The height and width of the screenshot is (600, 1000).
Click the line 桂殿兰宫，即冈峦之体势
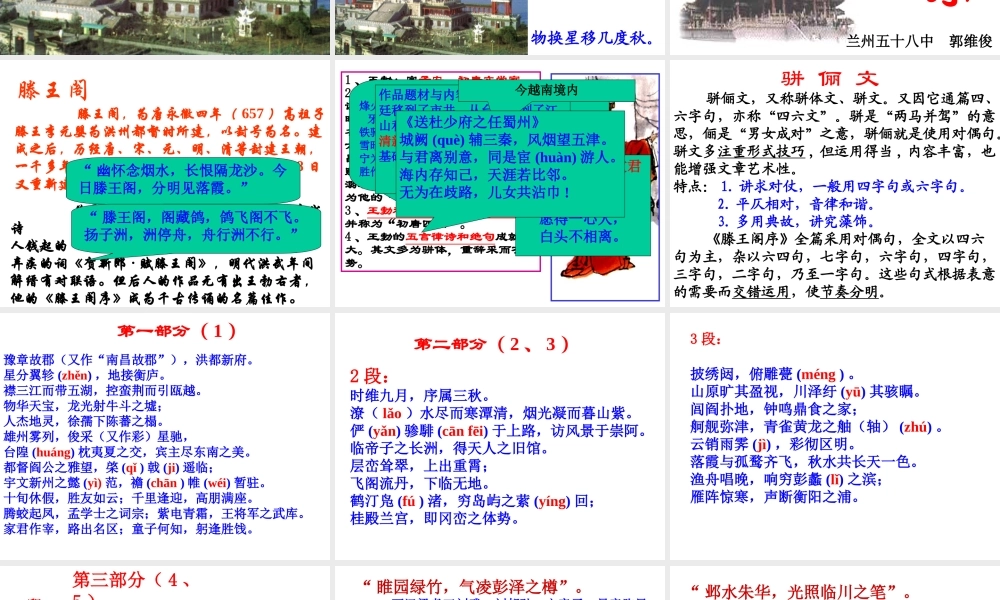434,518
